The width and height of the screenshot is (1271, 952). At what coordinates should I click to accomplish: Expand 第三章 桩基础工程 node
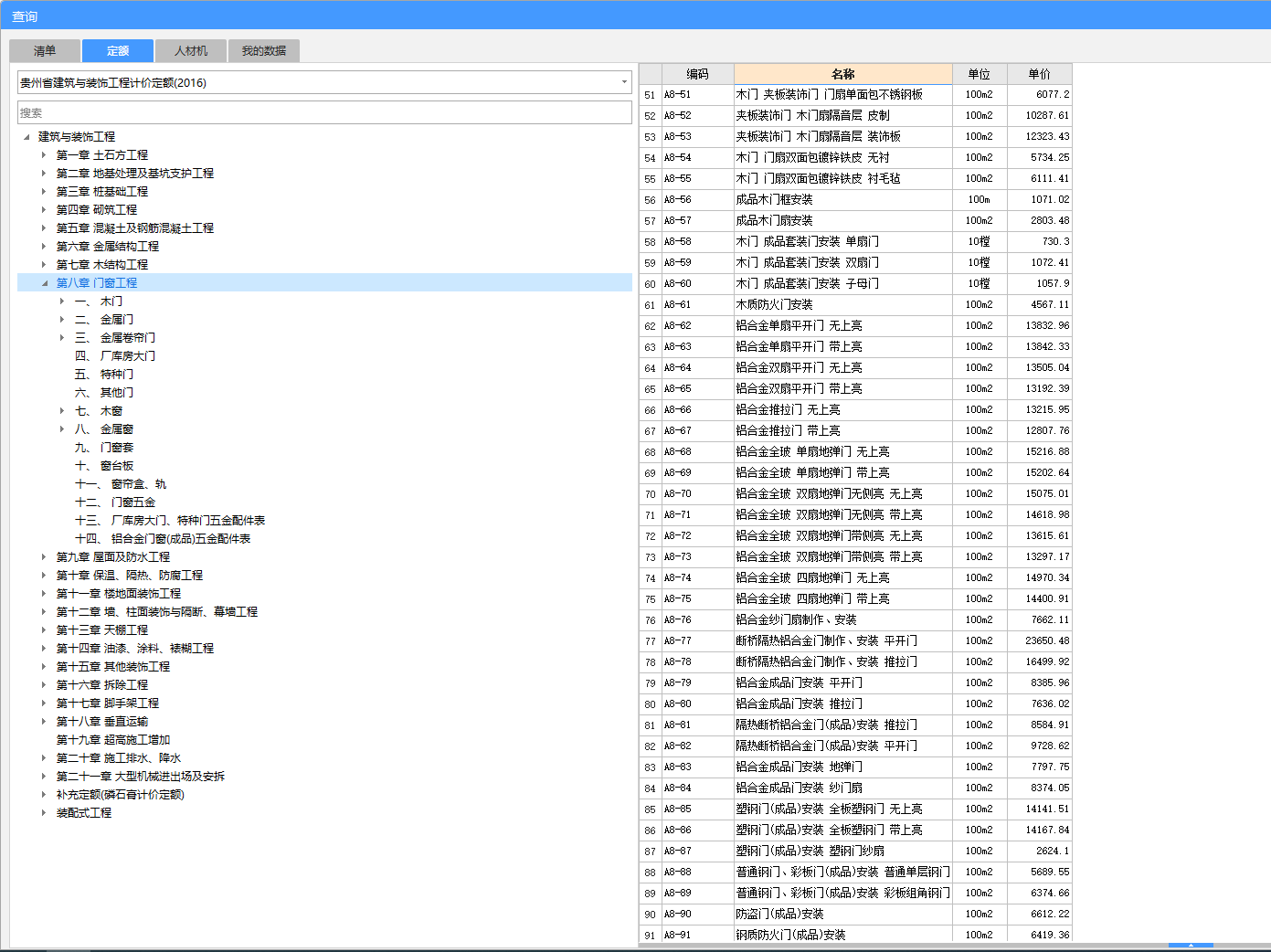pyautogui.click(x=44, y=192)
